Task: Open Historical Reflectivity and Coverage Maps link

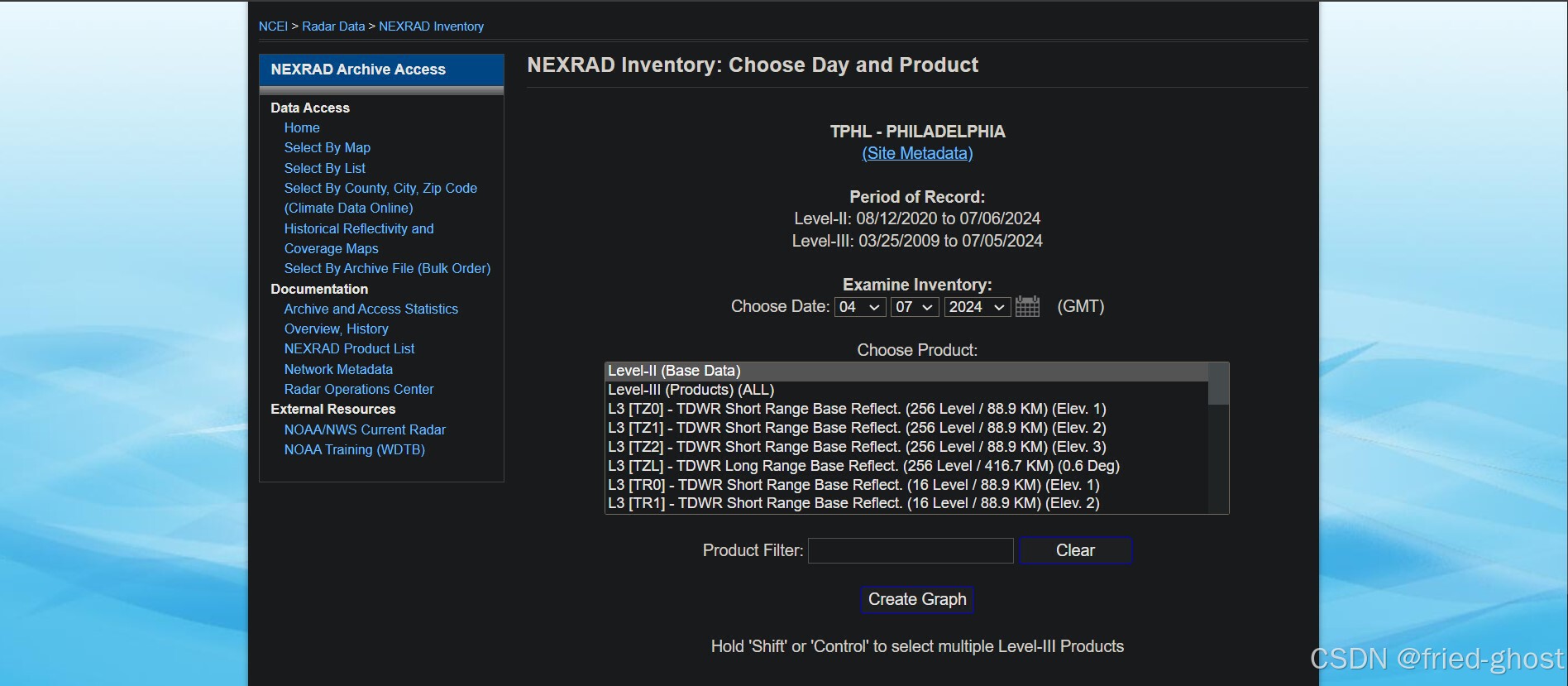Action: pyautogui.click(x=359, y=238)
